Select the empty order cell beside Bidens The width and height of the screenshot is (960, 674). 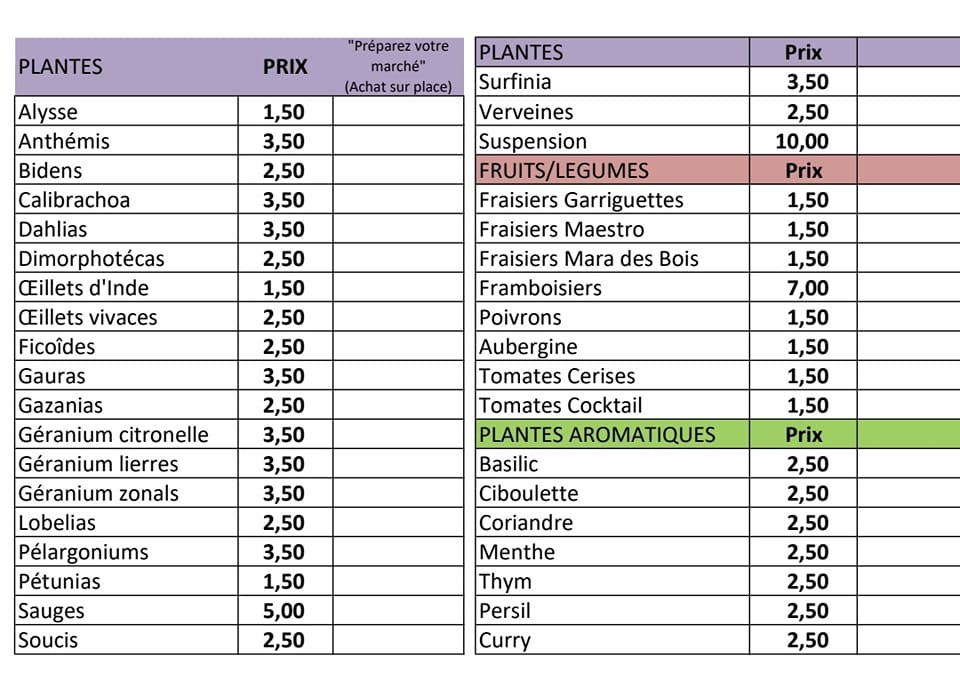tap(399, 170)
